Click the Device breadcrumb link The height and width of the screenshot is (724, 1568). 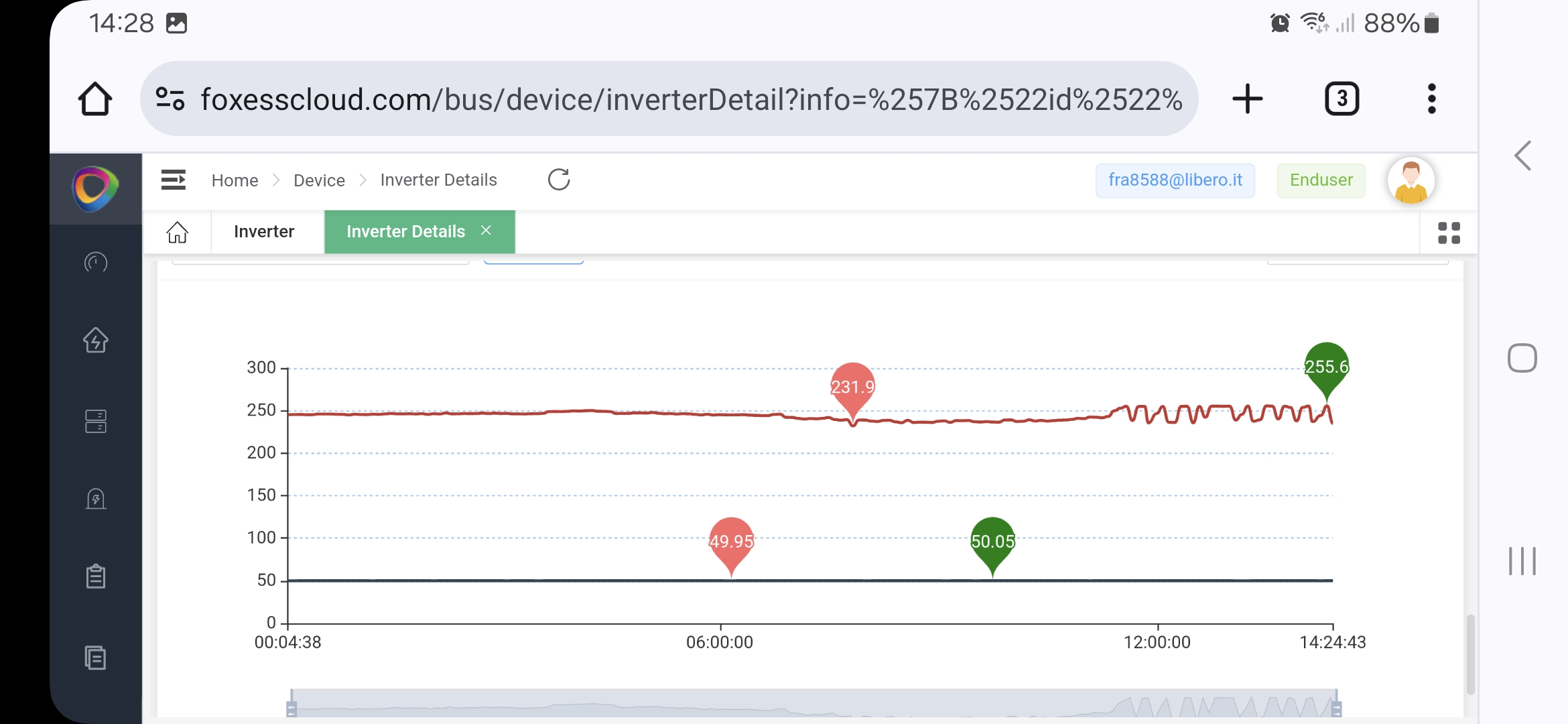point(319,180)
